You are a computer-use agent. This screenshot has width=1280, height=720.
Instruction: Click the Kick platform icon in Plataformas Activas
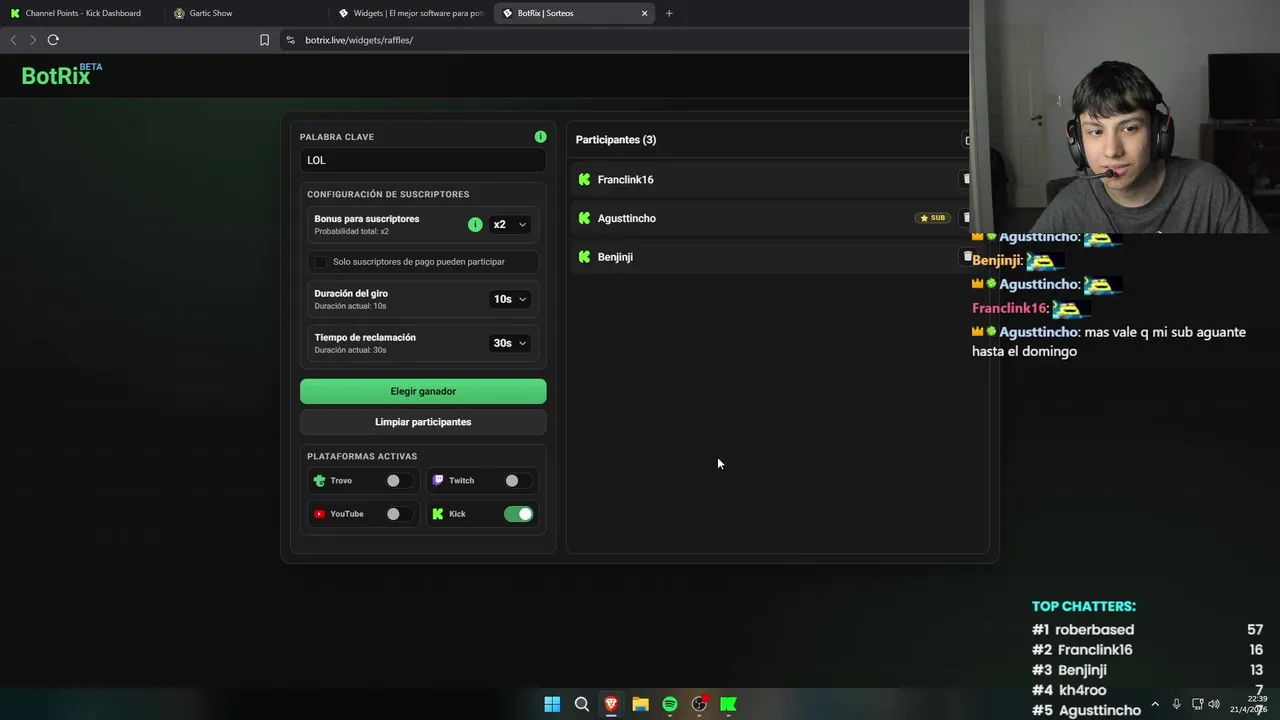[438, 514]
